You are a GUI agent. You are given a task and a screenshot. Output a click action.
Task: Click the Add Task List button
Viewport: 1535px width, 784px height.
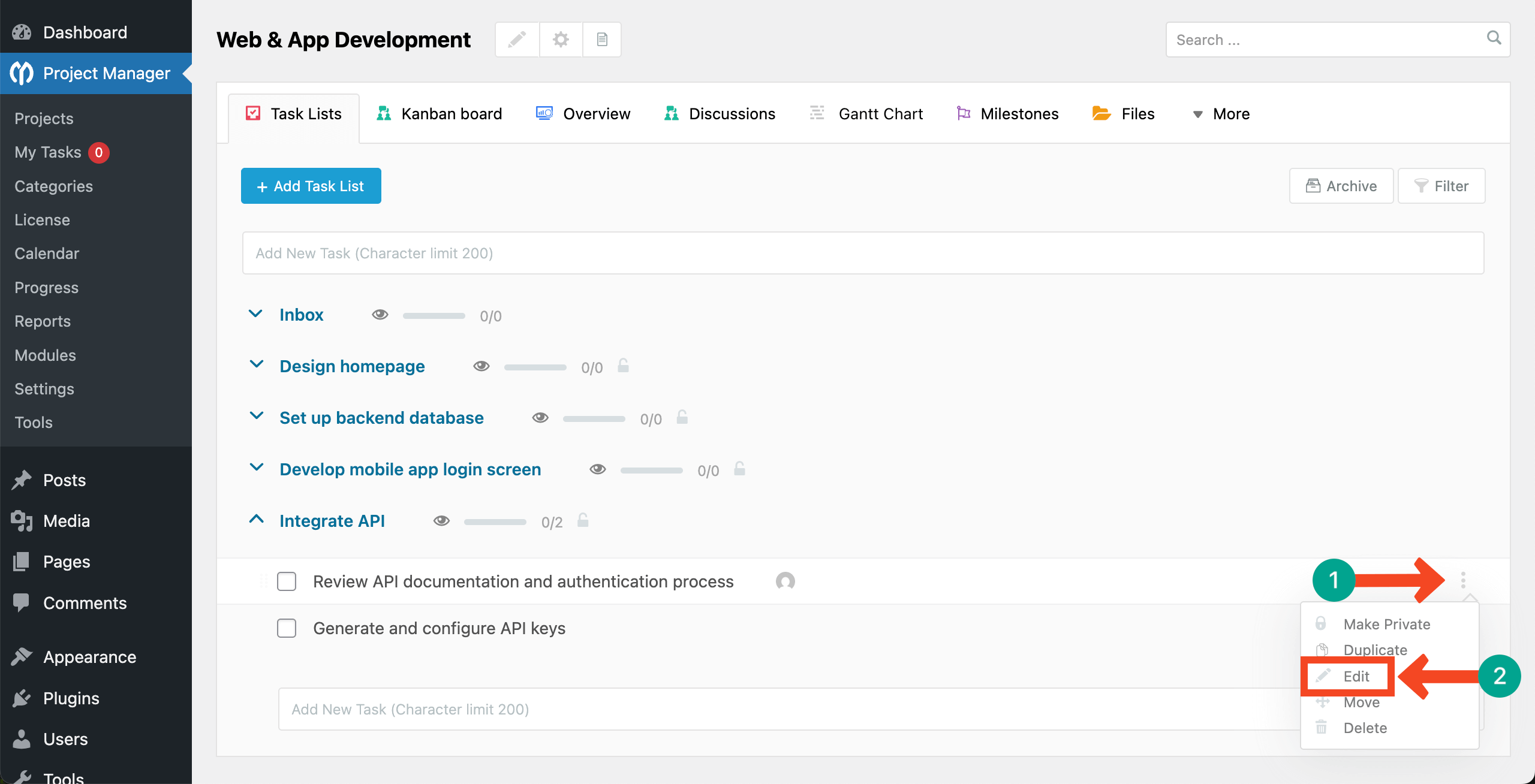coord(311,186)
